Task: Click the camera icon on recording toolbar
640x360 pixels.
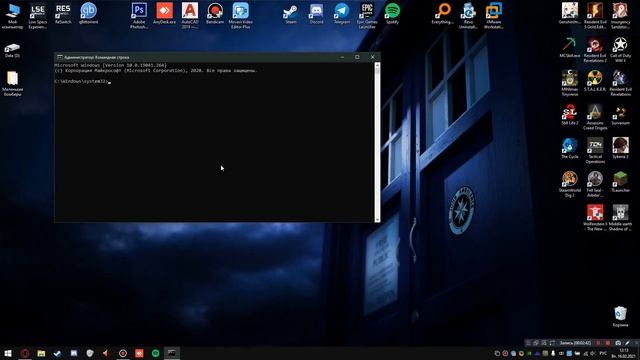Action: (x=618, y=343)
